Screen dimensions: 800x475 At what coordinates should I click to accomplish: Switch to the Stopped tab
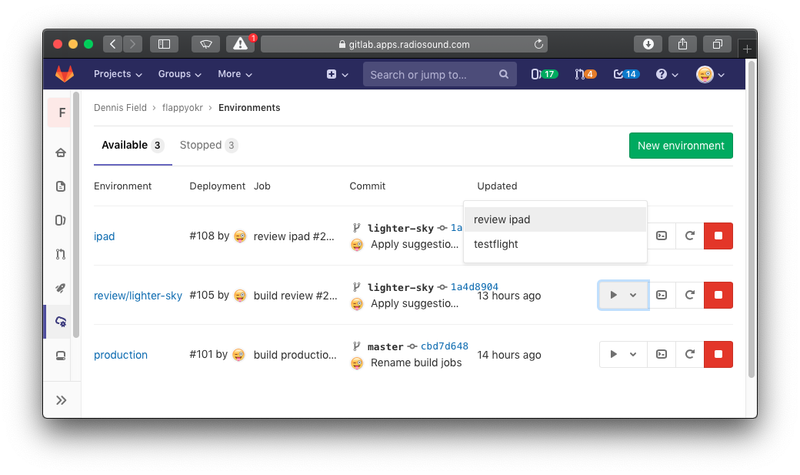(x=208, y=145)
